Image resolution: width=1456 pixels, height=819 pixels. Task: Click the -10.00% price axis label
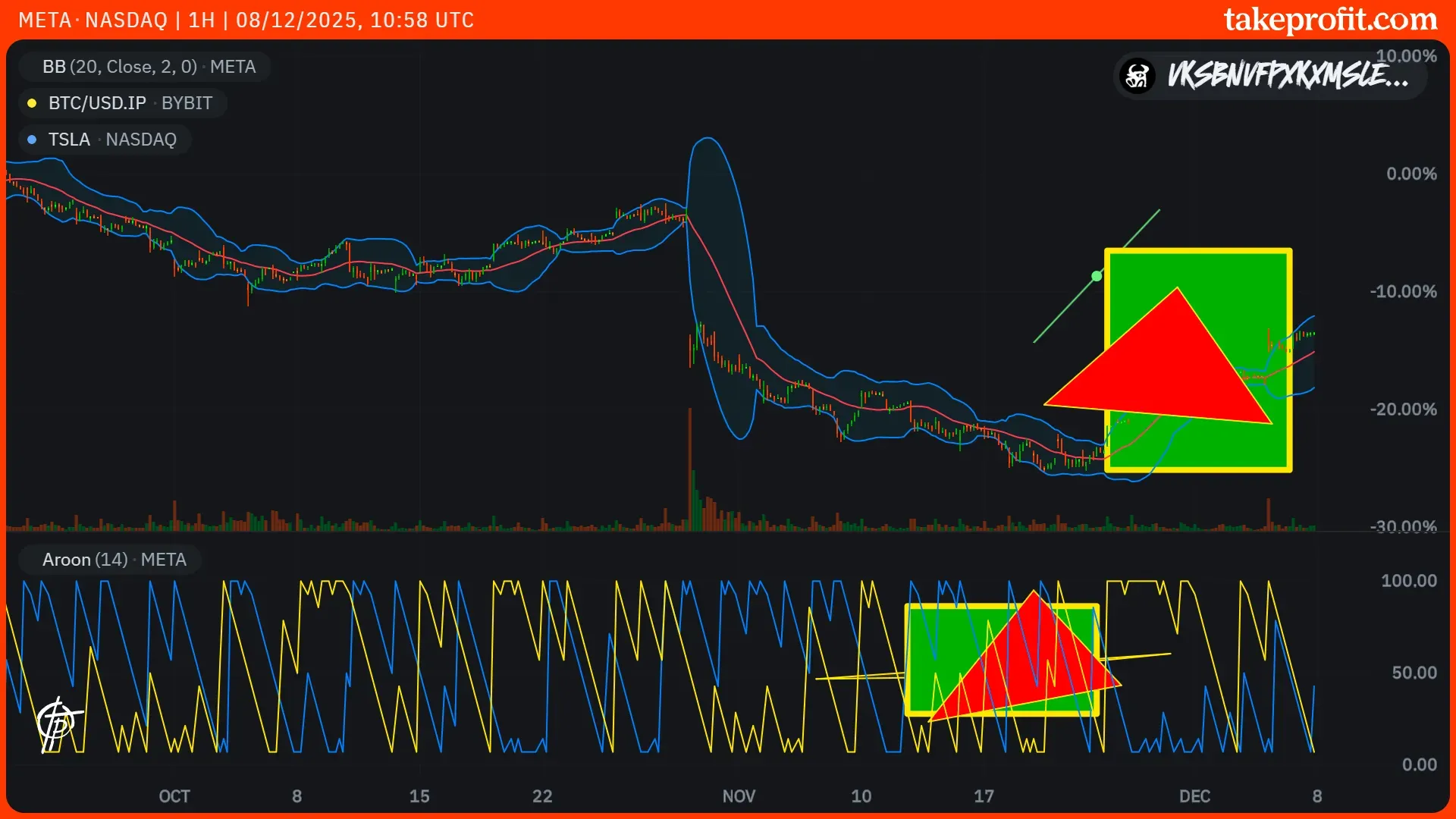(1403, 292)
